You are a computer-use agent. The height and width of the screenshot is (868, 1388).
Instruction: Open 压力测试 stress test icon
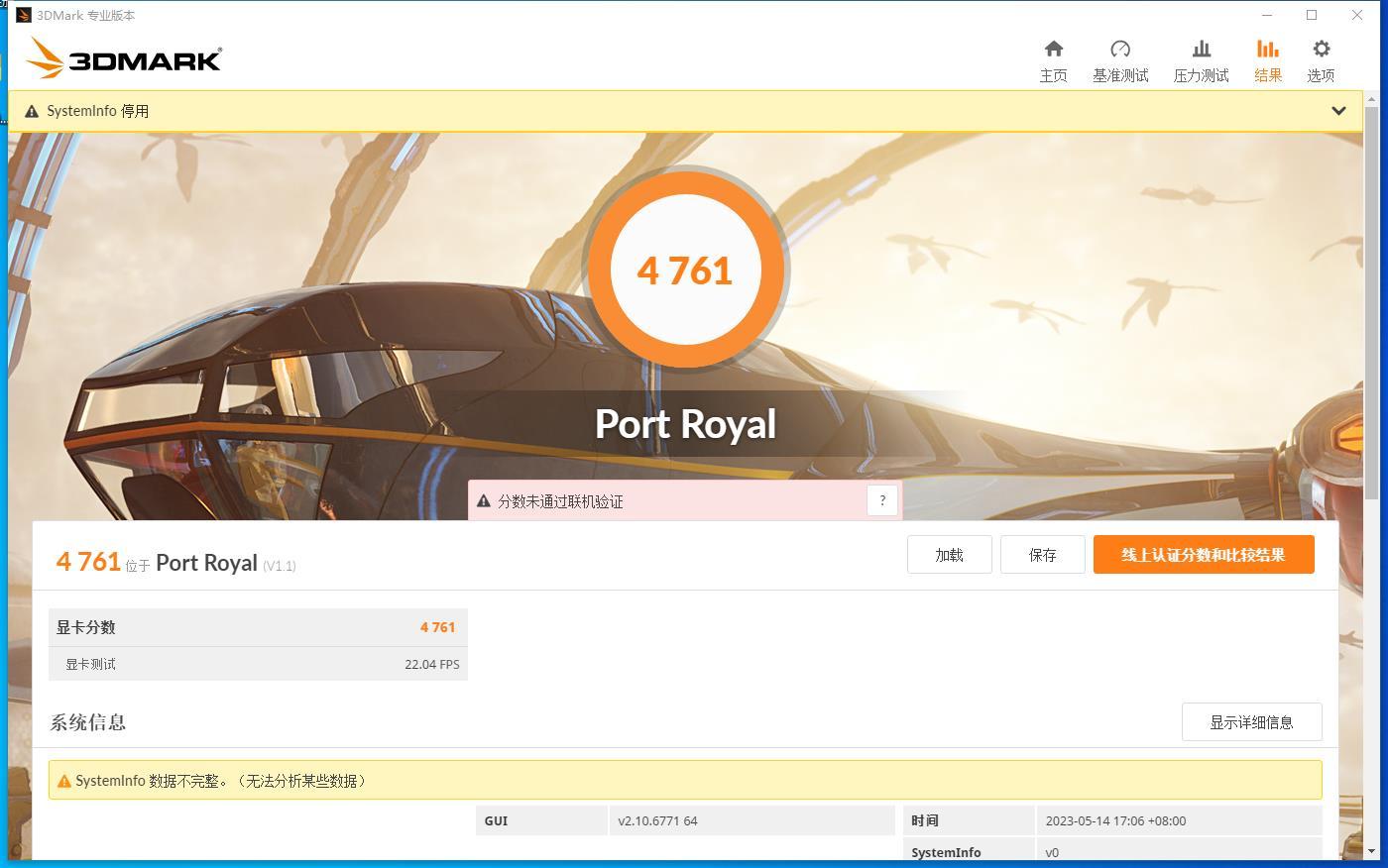point(1201,50)
